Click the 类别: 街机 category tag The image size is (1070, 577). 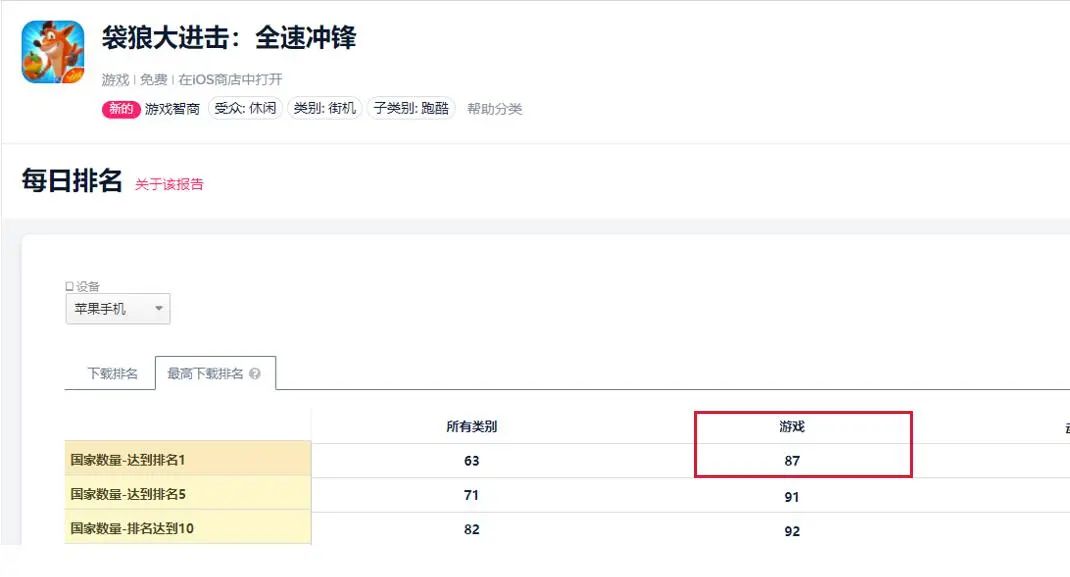[x=327, y=108]
